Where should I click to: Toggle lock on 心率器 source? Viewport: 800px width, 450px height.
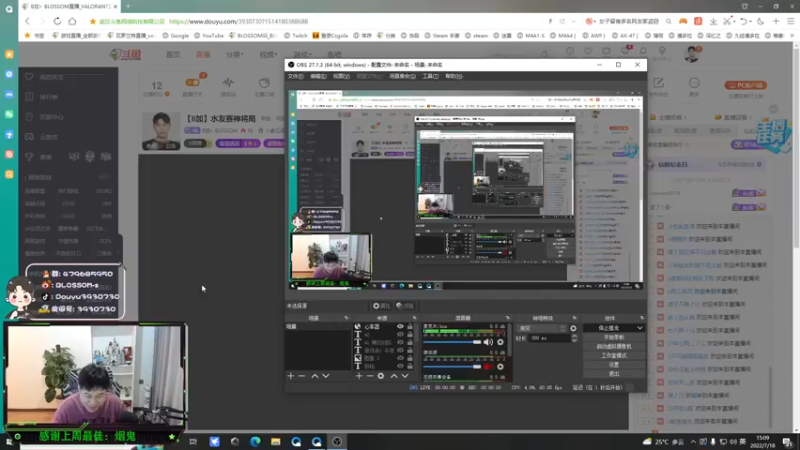(x=410, y=327)
